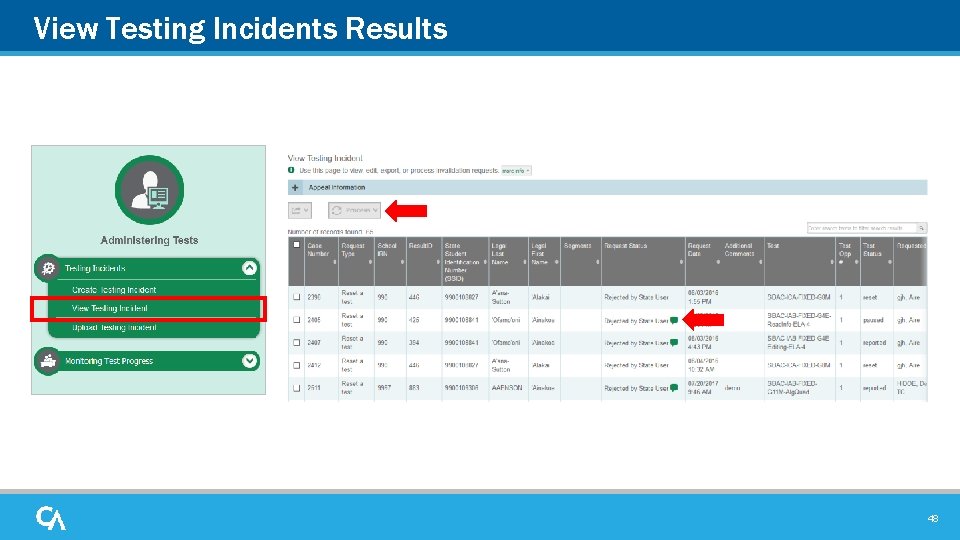Click Rejected by State User in row 2390

point(636,298)
